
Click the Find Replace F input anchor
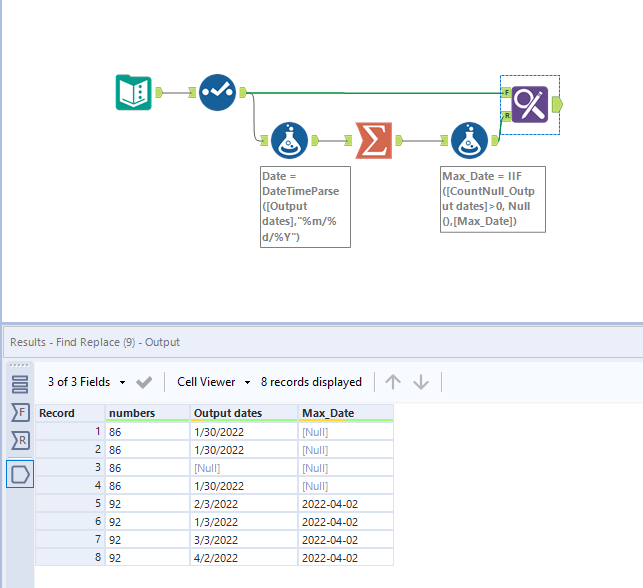point(506,93)
